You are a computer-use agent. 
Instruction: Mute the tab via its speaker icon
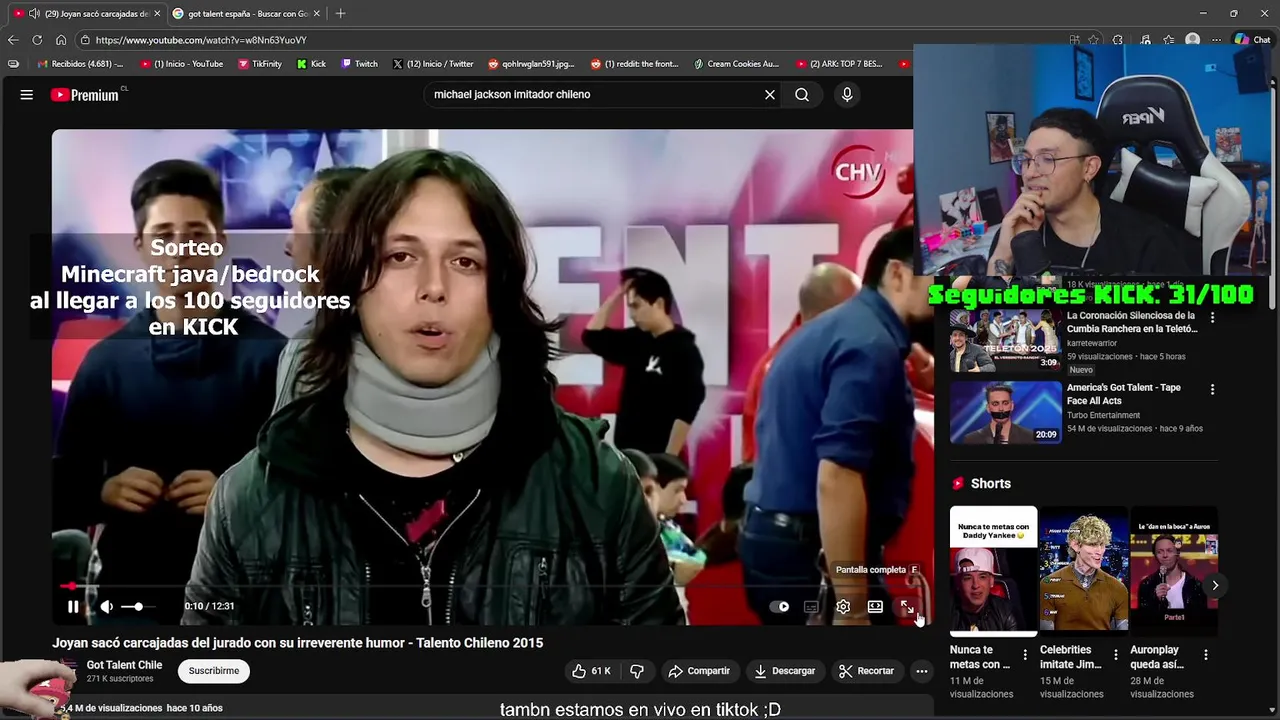coord(35,14)
